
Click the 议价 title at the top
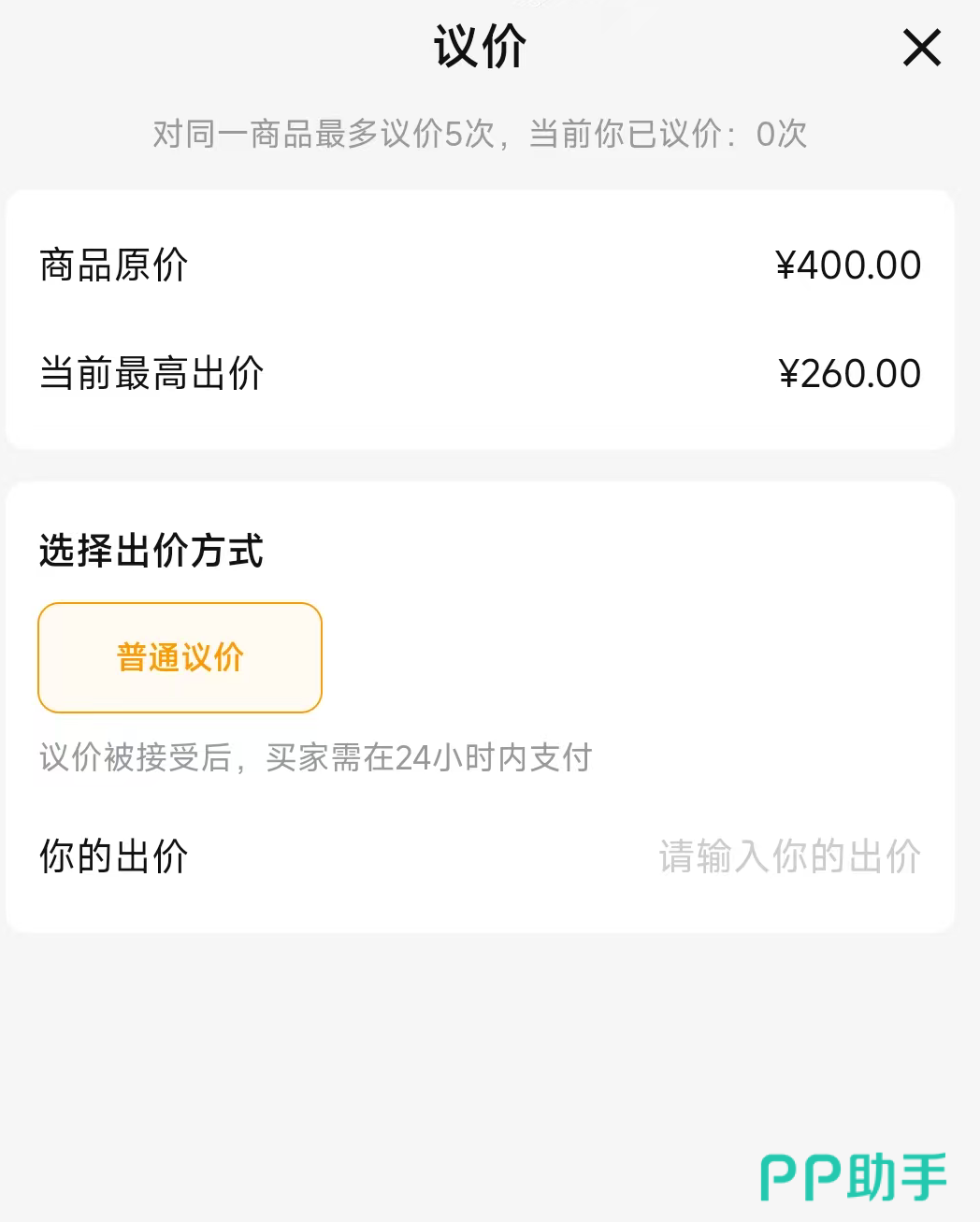pos(480,47)
